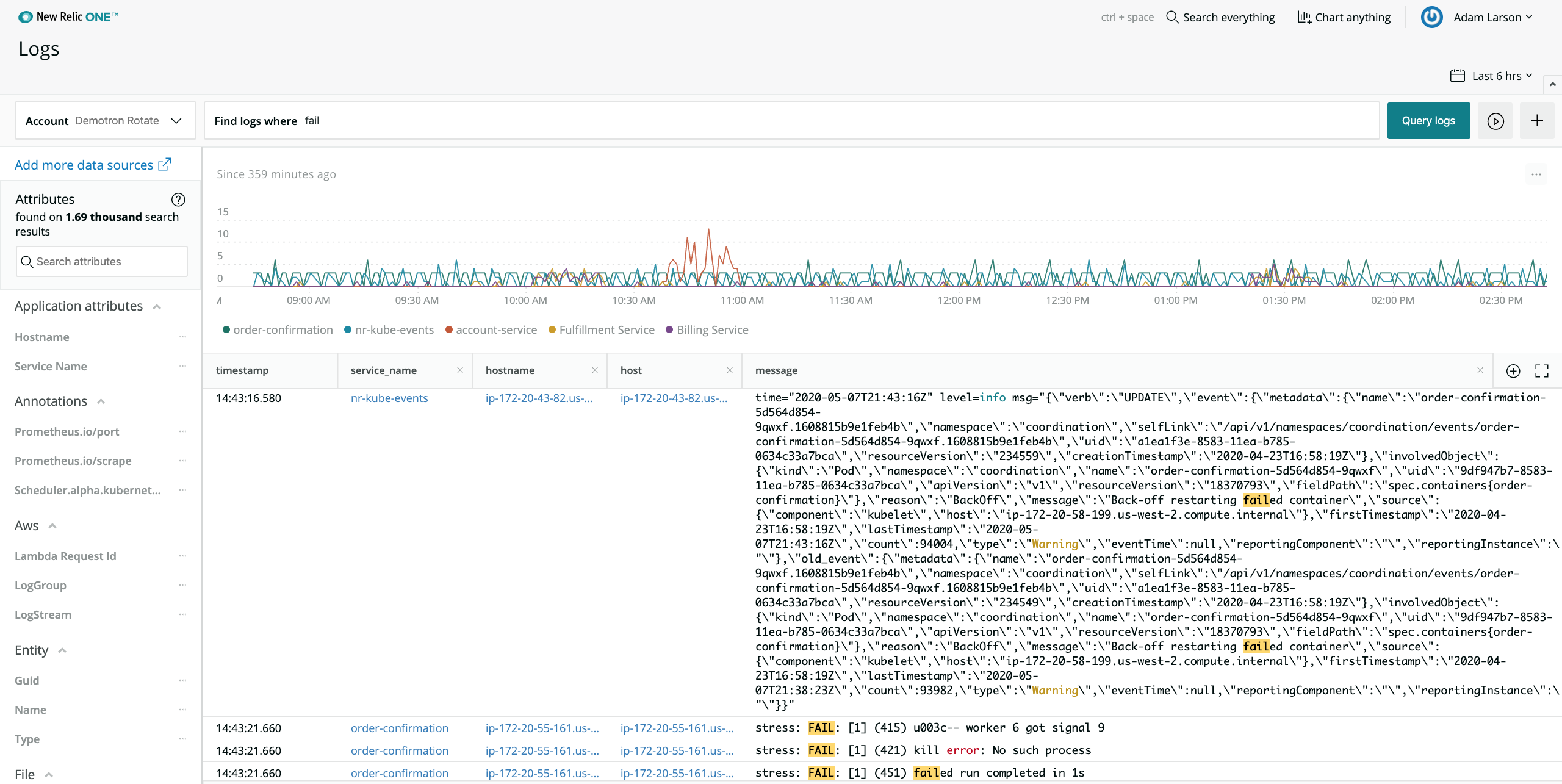Click the Adam Larson user avatar
Viewport: 1562px width, 784px height.
point(1431,17)
